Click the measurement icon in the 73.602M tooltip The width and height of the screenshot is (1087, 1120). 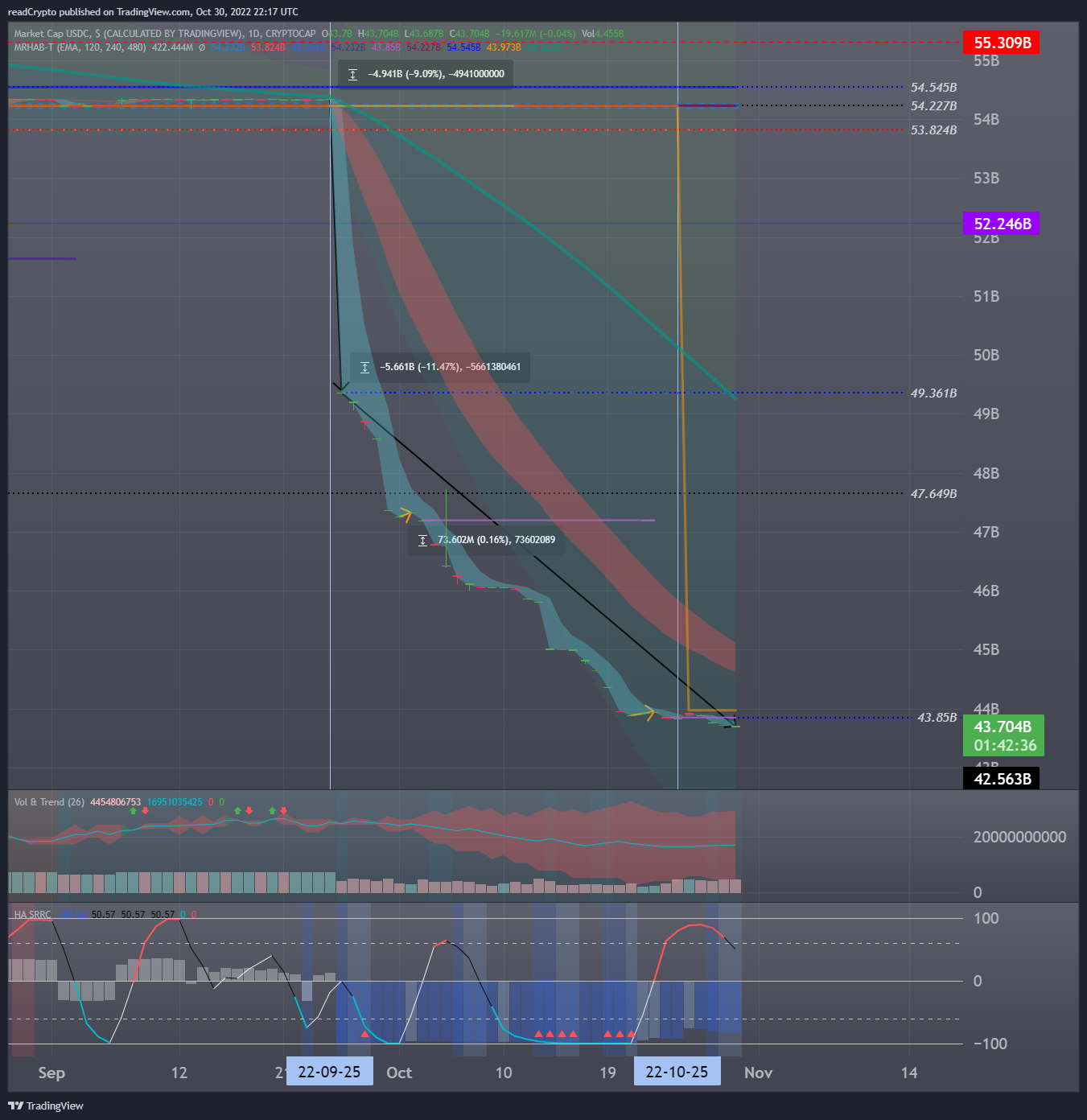(x=422, y=540)
